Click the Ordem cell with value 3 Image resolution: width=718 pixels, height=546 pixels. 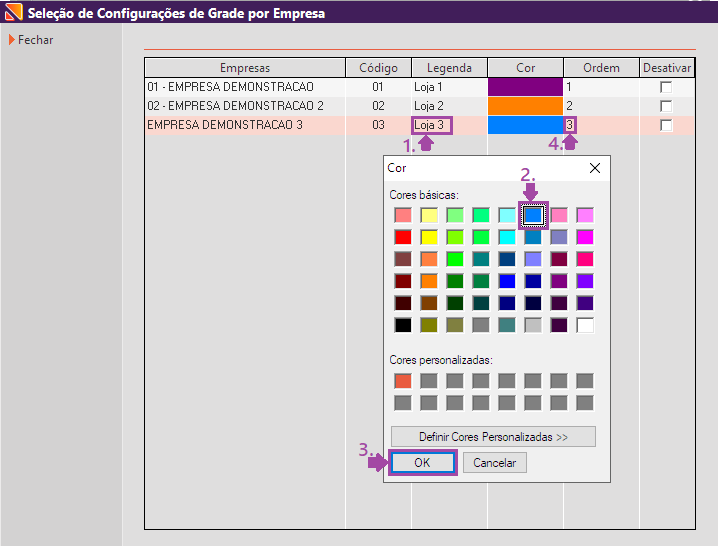pyautogui.click(x=601, y=125)
